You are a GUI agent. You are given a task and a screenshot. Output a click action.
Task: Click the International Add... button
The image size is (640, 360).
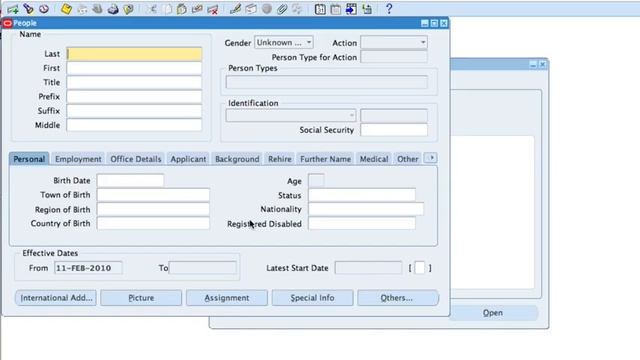56,298
